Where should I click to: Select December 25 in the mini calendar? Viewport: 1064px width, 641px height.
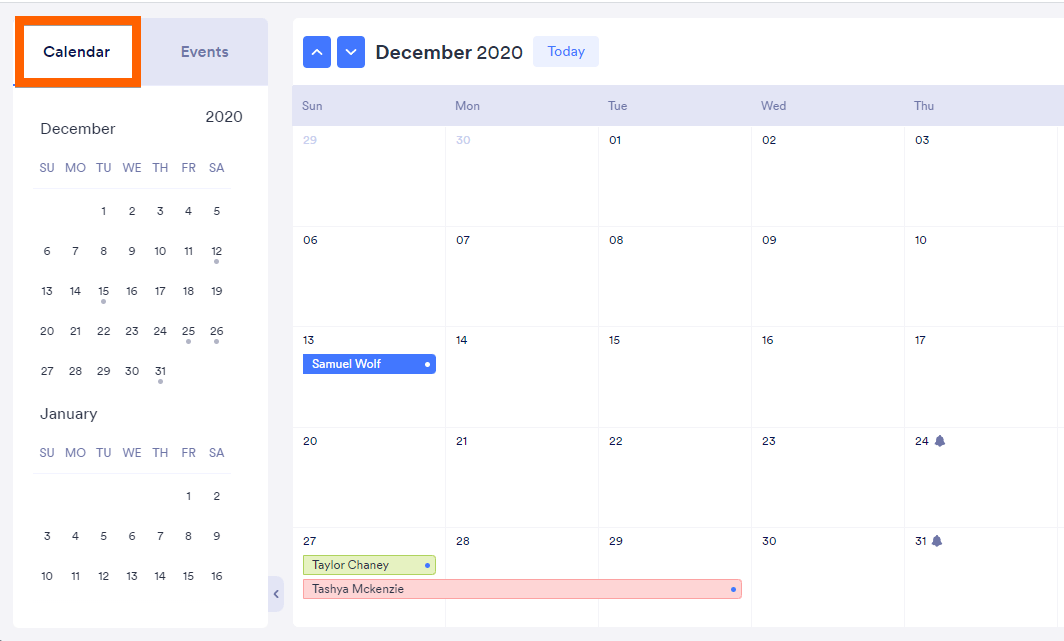(188, 331)
